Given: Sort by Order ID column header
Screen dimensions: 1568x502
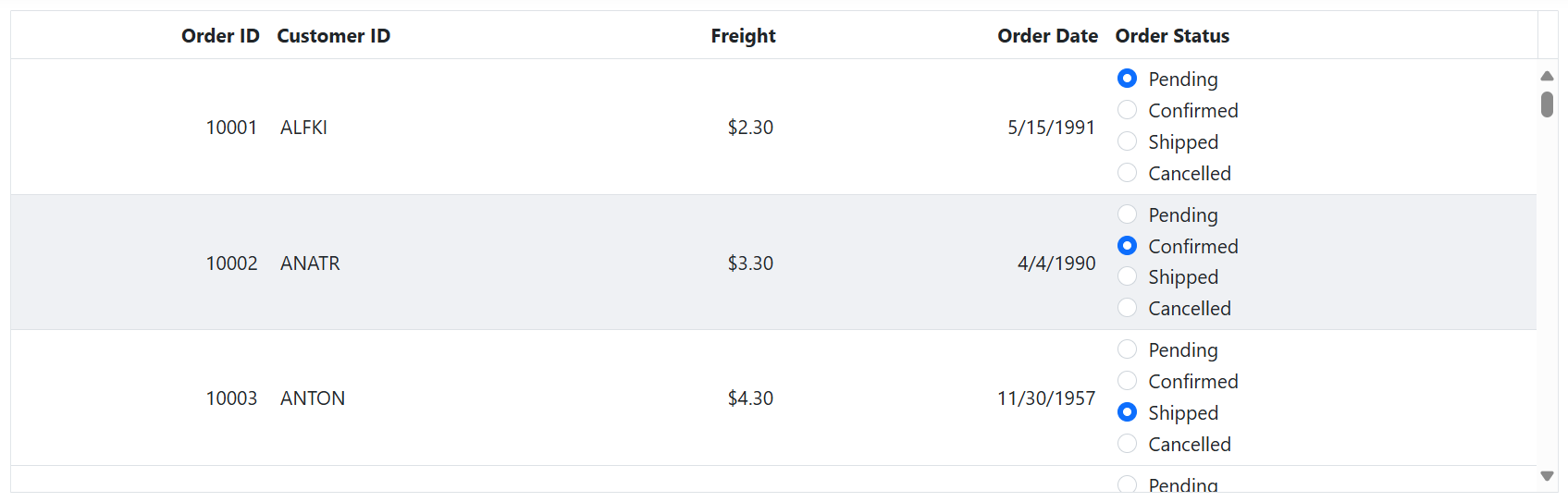Looking at the screenshot, I should [x=220, y=36].
